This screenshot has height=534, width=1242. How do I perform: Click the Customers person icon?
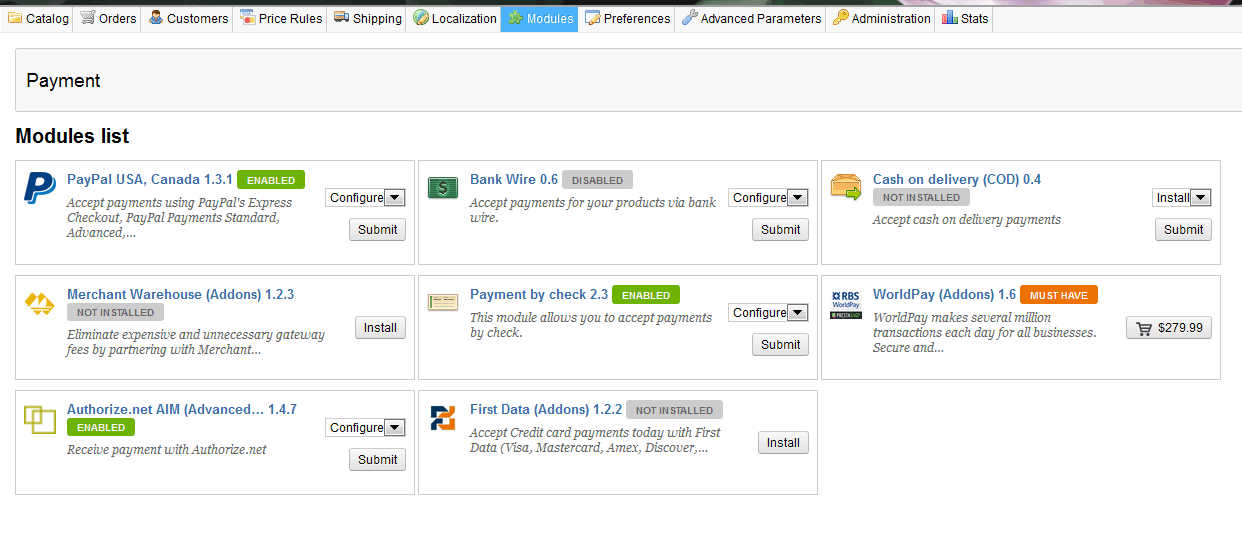(156, 18)
